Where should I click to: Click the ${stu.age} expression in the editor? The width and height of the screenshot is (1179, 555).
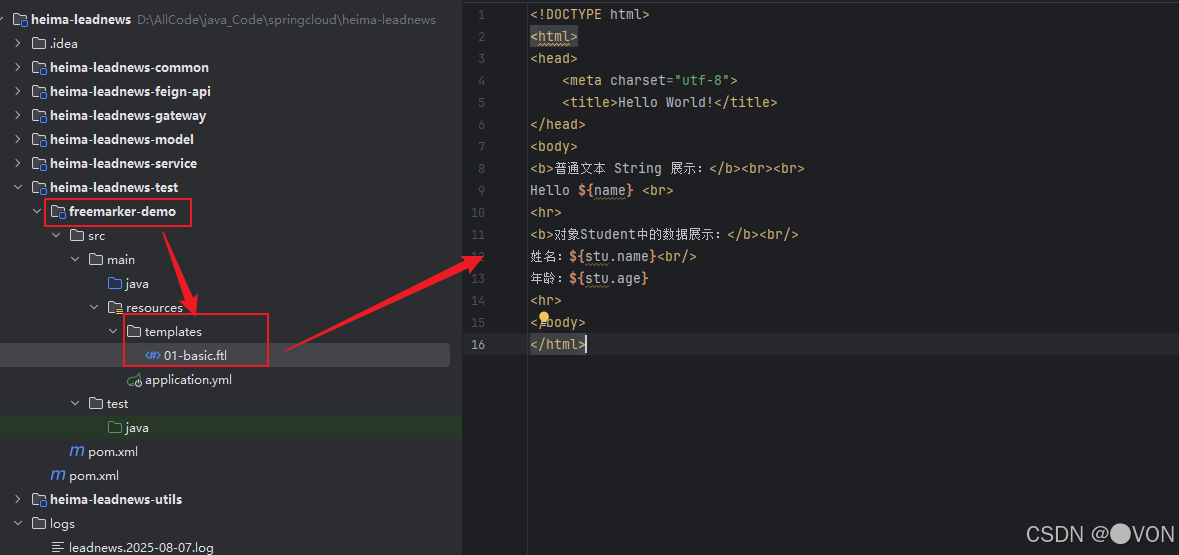pyautogui.click(x=609, y=278)
